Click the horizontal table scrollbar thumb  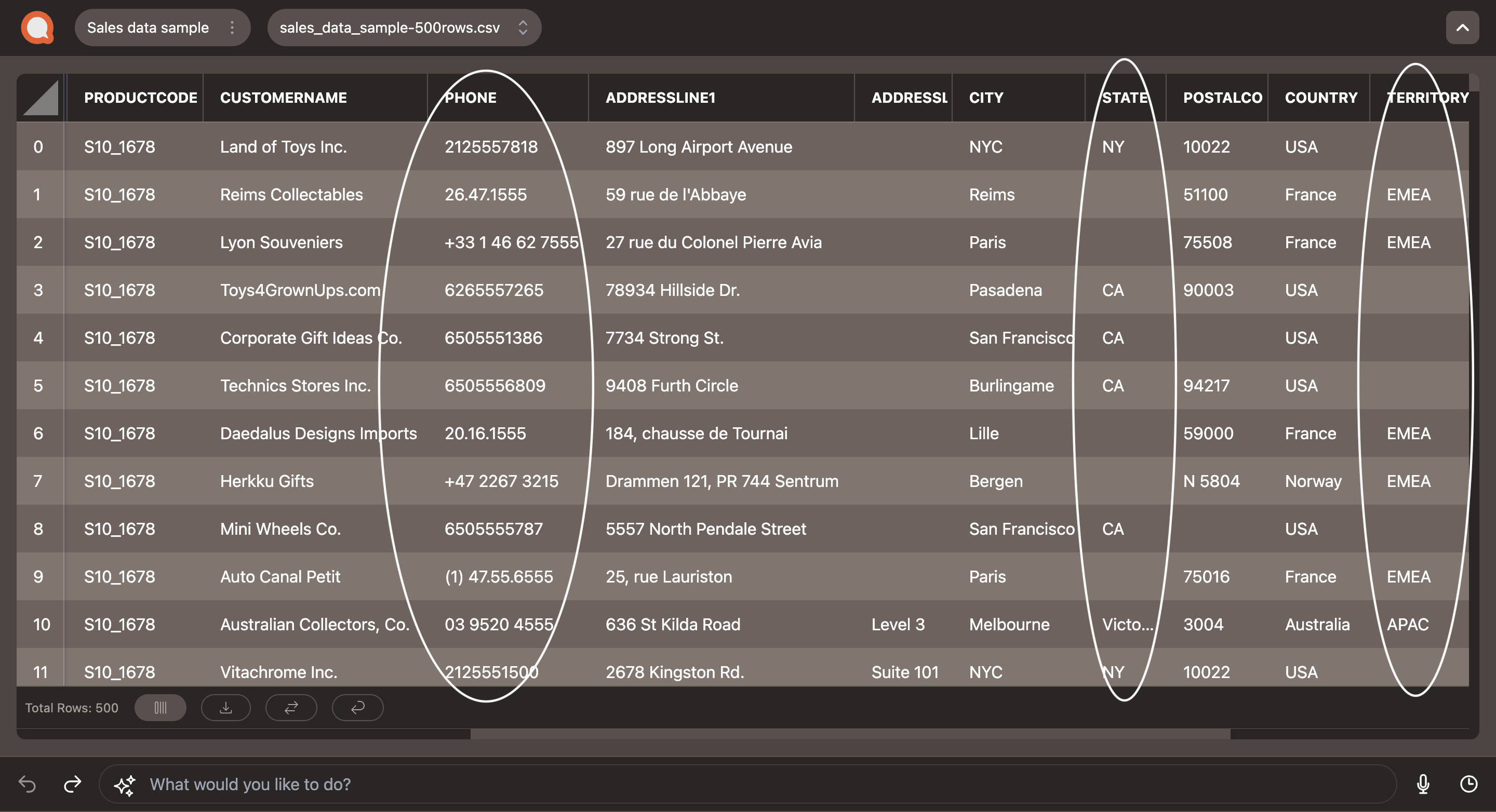(850, 734)
